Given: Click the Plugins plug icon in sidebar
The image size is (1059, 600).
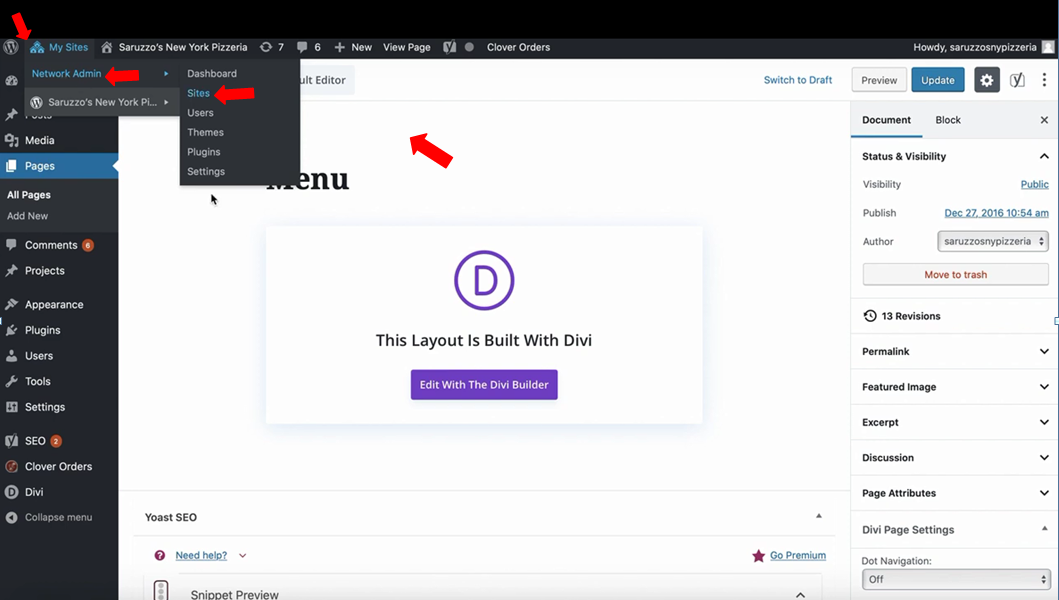Looking at the screenshot, I should 11,330.
